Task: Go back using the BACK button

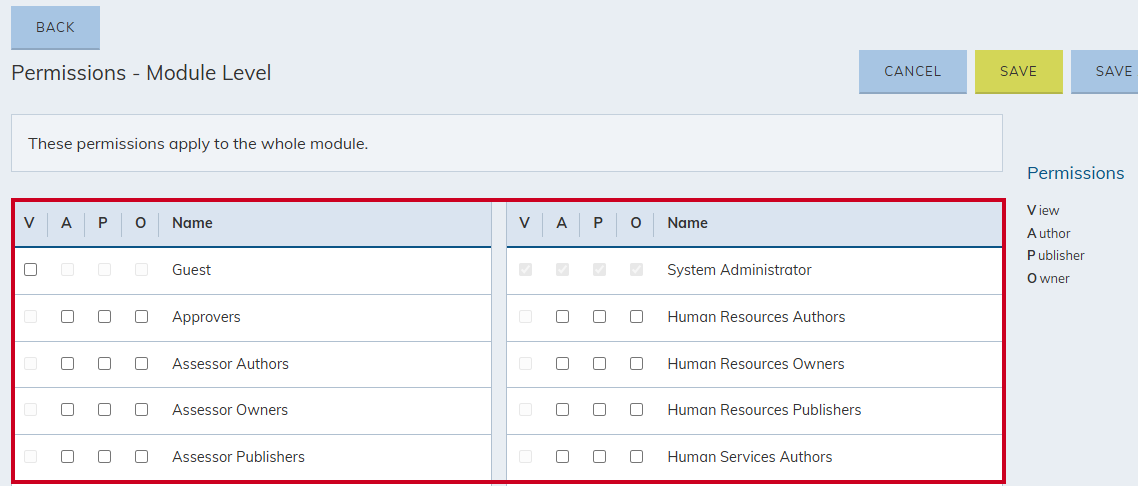Action: pos(55,28)
